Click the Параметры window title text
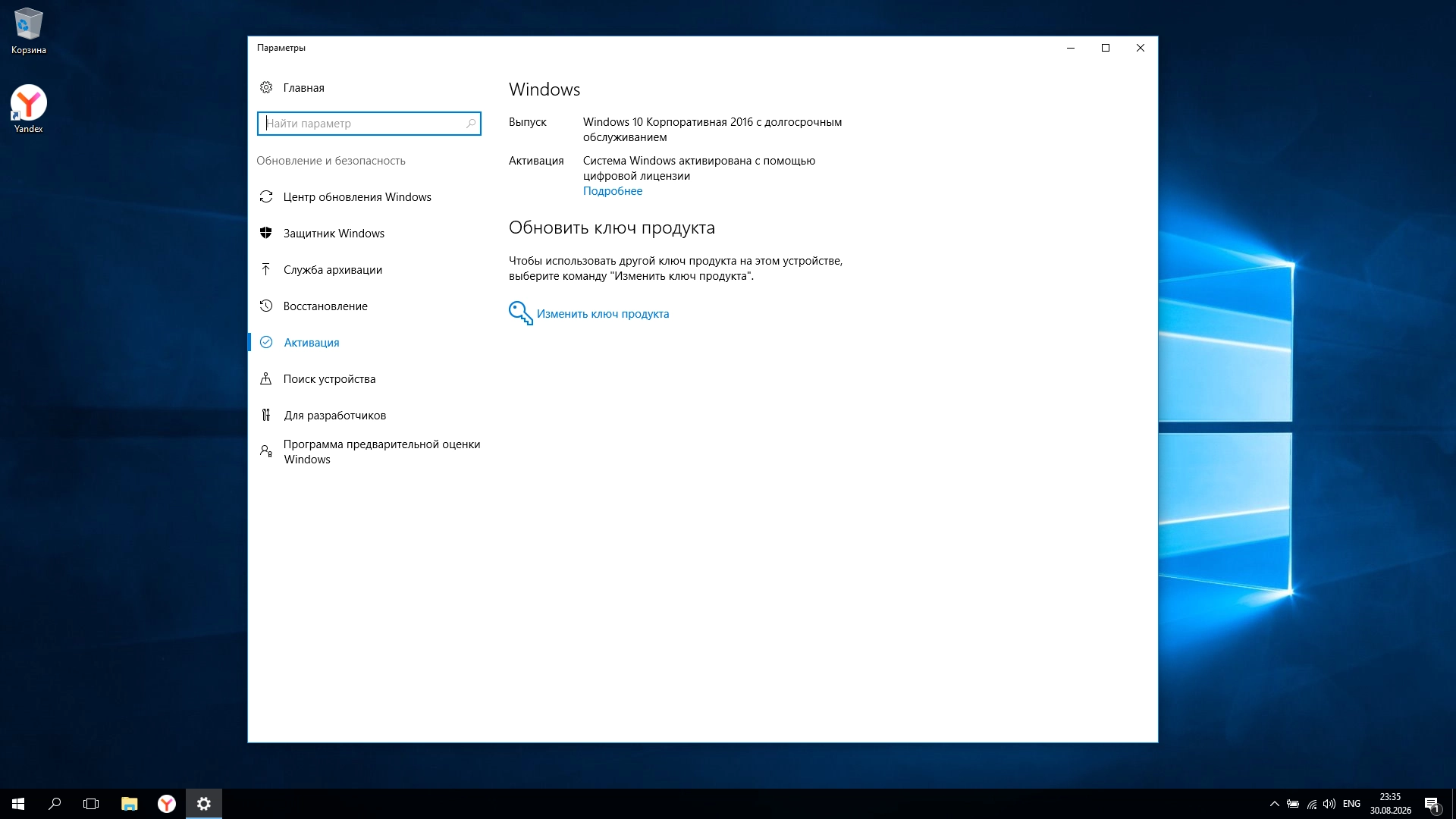The width and height of the screenshot is (1456, 819). pos(281,48)
